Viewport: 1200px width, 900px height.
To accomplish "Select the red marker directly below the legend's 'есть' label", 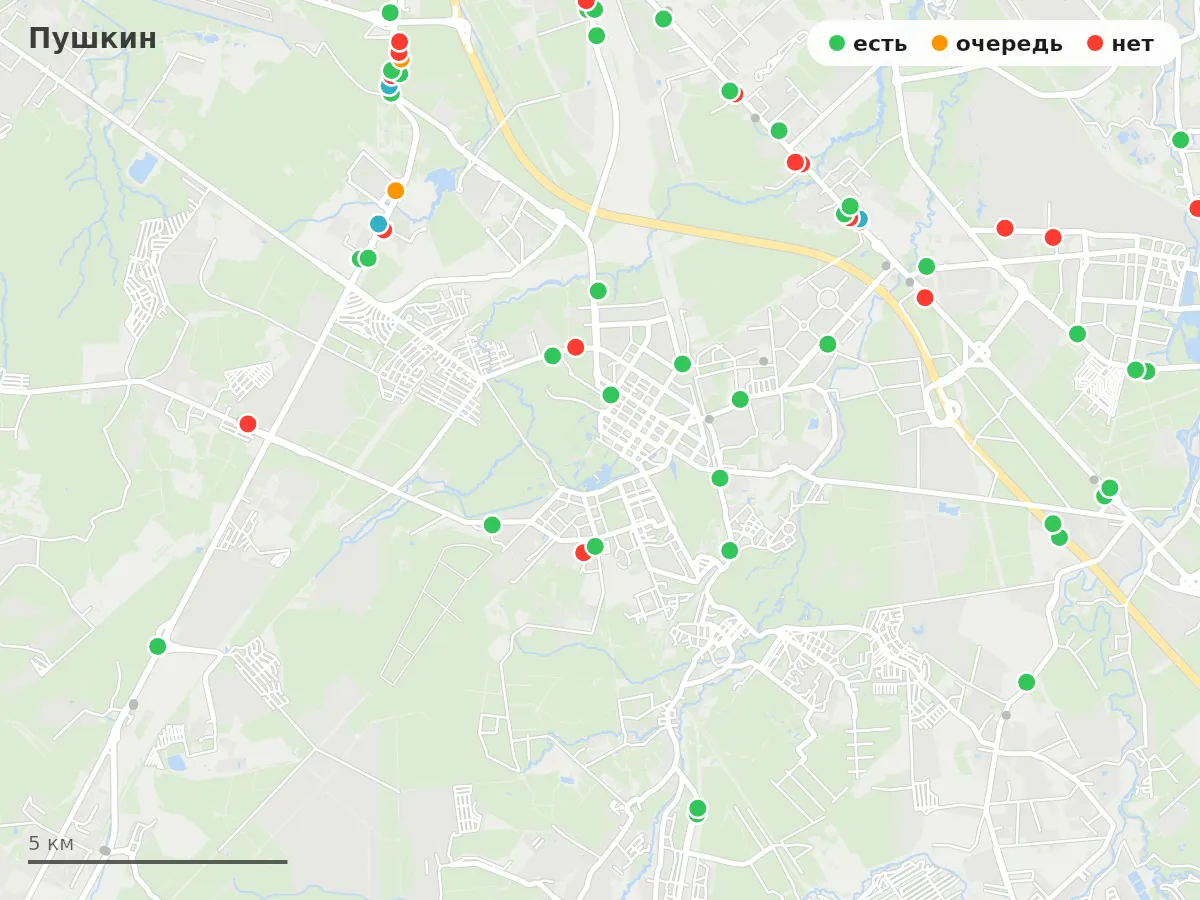I will [925, 297].
